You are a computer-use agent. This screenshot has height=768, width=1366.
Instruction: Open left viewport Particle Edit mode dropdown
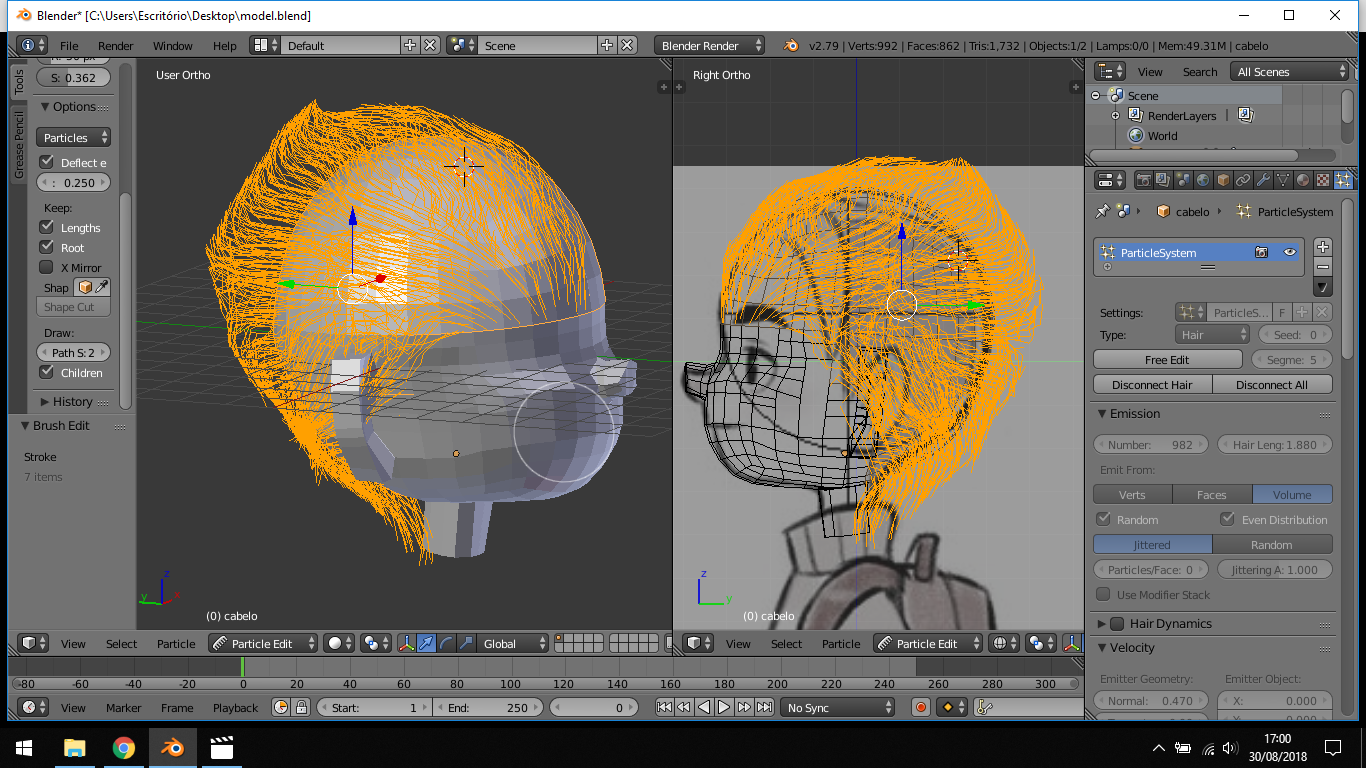[264, 643]
